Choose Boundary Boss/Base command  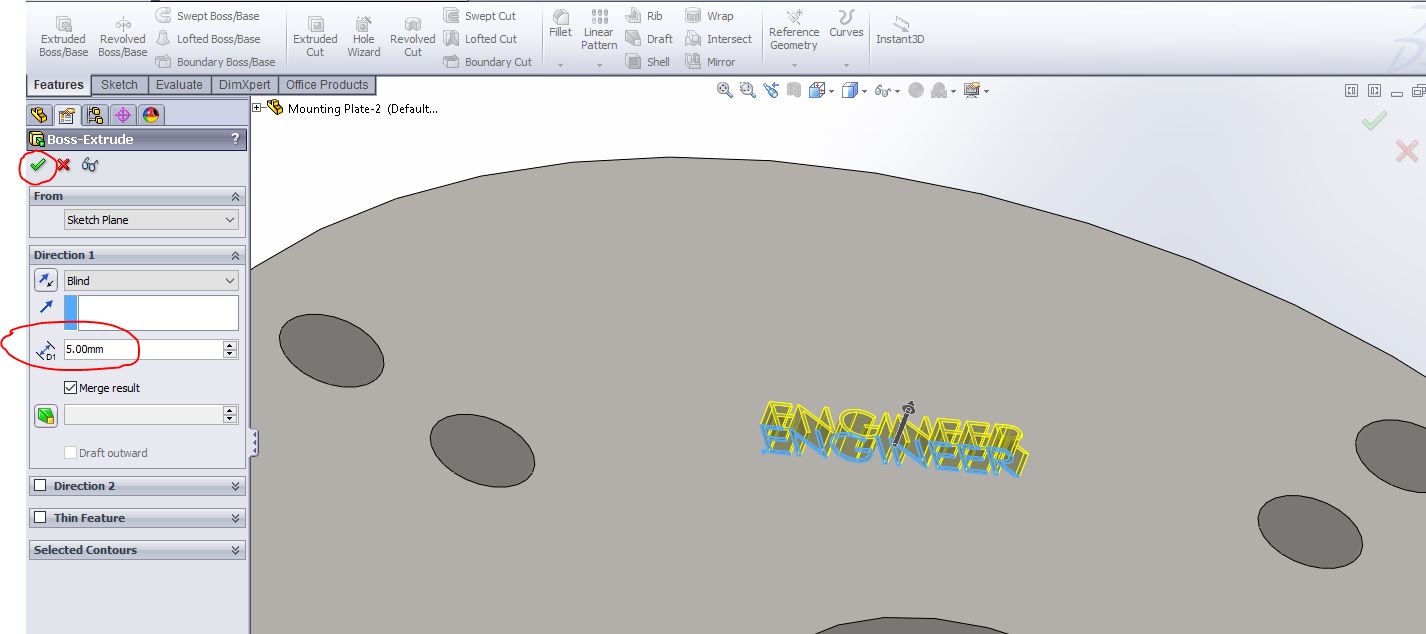215,62
